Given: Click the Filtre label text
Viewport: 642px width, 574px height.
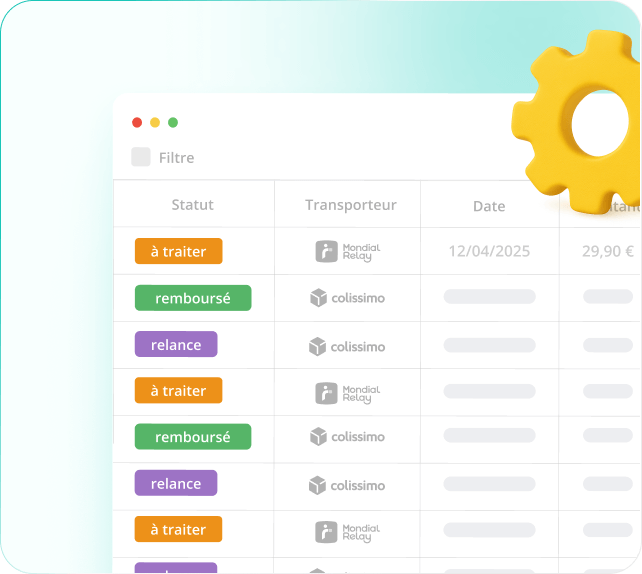Looking at the screenshot, I should (x=176, y=158).
